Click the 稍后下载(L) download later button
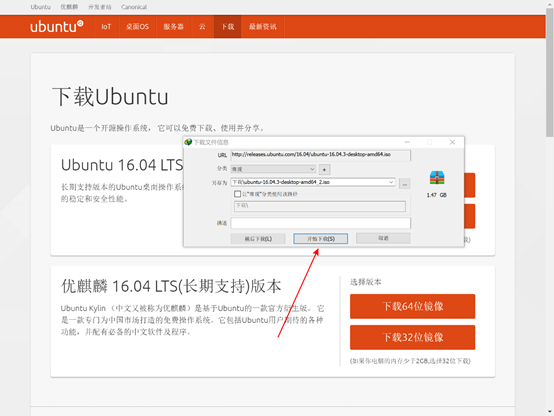This screenshot has width=554, height=416. (258, 239)
